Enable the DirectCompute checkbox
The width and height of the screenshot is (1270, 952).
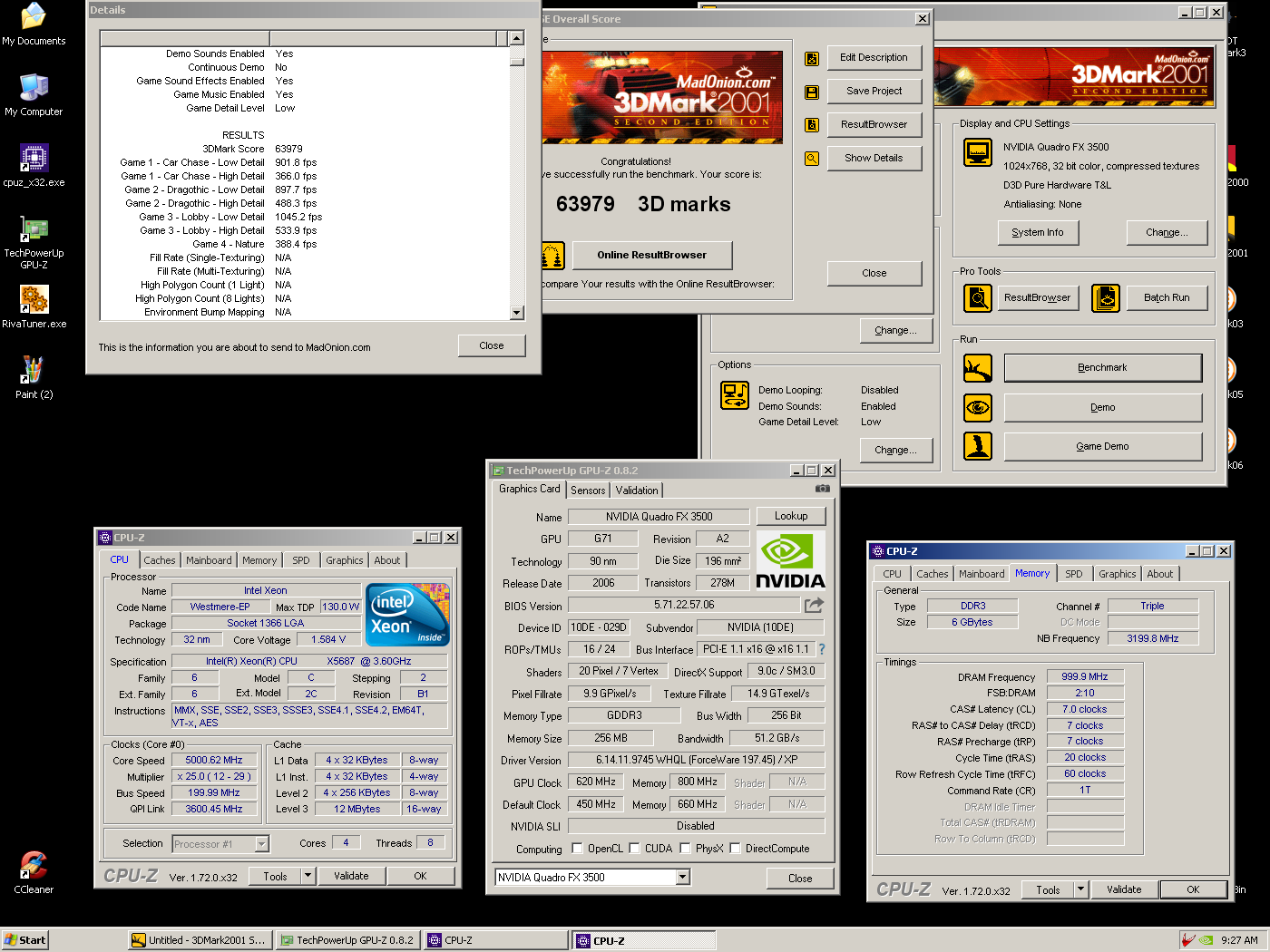click(x=735, y=849)
